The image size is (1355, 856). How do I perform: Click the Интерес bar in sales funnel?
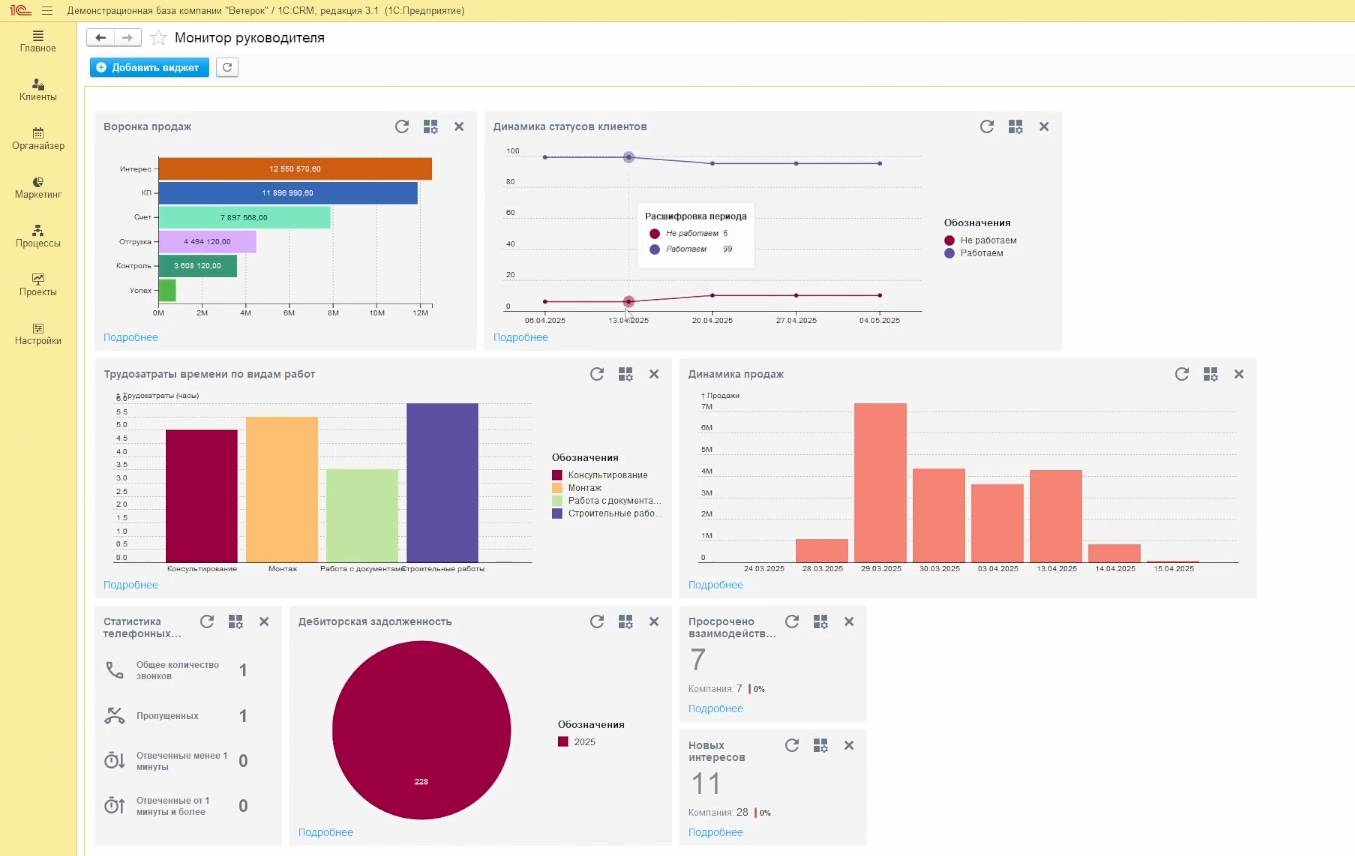coord(294,169)
